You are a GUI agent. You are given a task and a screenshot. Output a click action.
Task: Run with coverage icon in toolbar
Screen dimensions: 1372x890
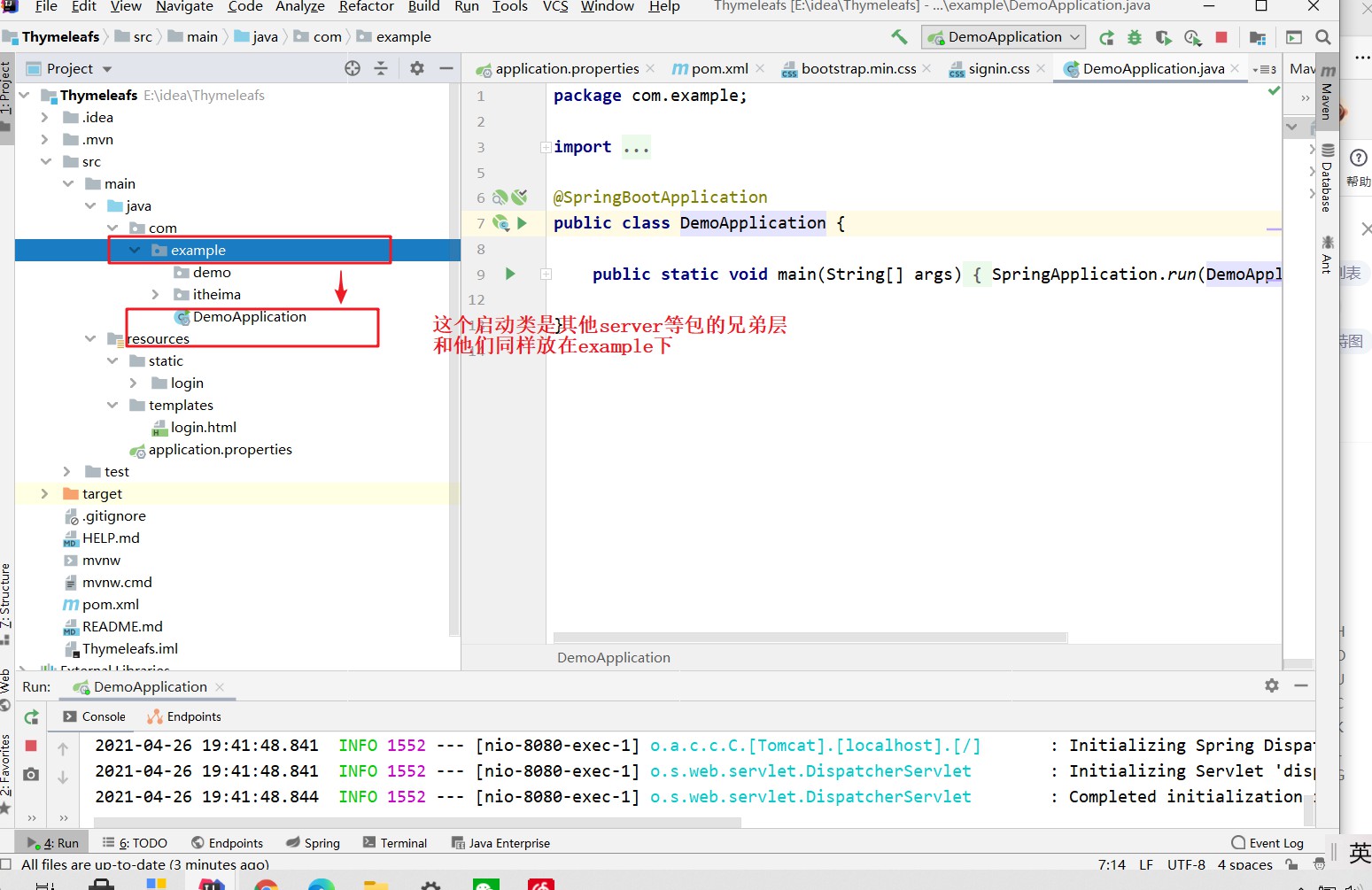click(x=1163, y=37)
